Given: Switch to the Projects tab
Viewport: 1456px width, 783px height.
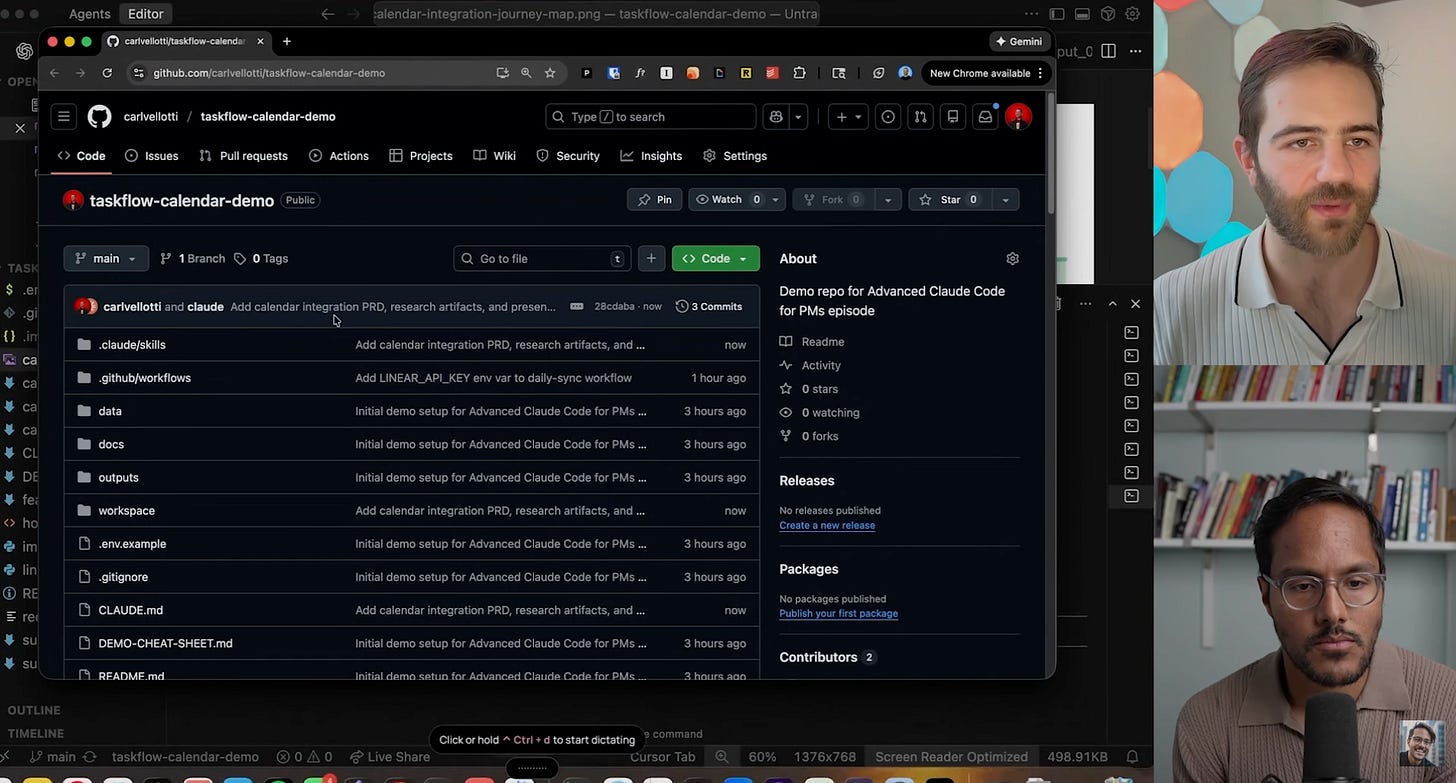Looking at the screenshot, I should pyautogui.click(x=421, y=156).
